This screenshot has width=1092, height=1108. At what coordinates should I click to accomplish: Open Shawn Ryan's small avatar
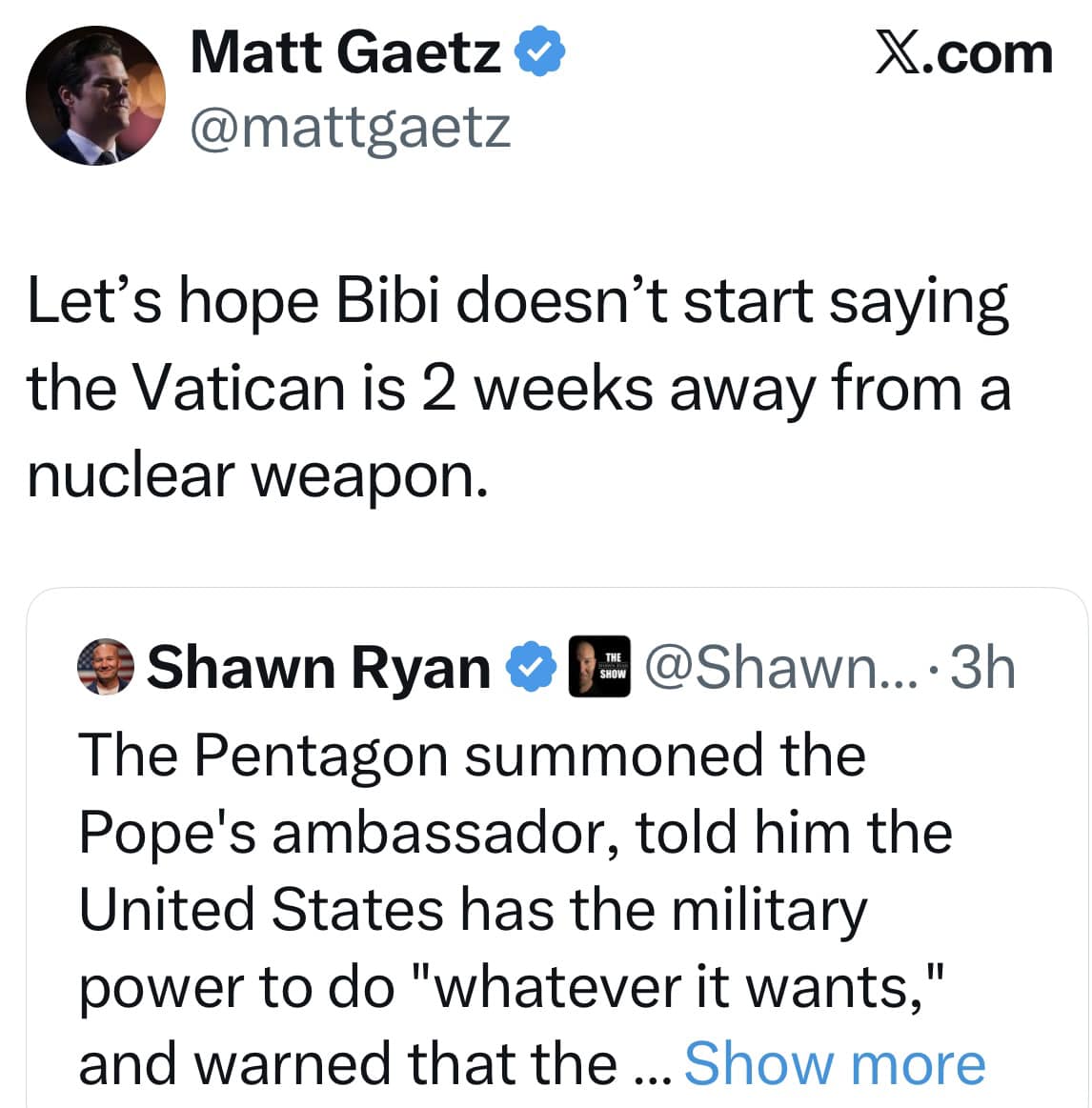click(x=104, y=667)
